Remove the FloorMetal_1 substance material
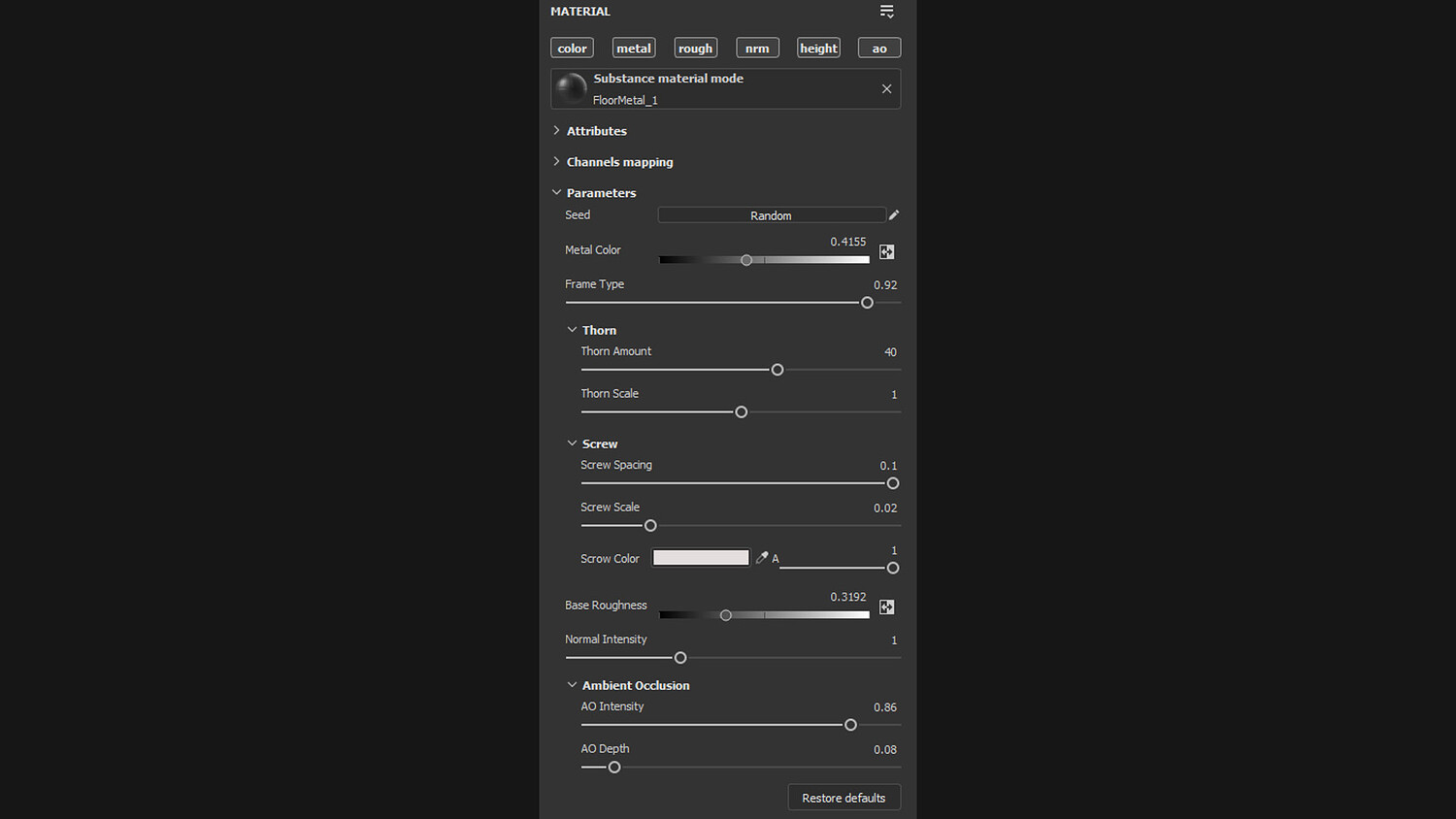The width and height of the screenshot is (1456, 819). click(886, 89)
